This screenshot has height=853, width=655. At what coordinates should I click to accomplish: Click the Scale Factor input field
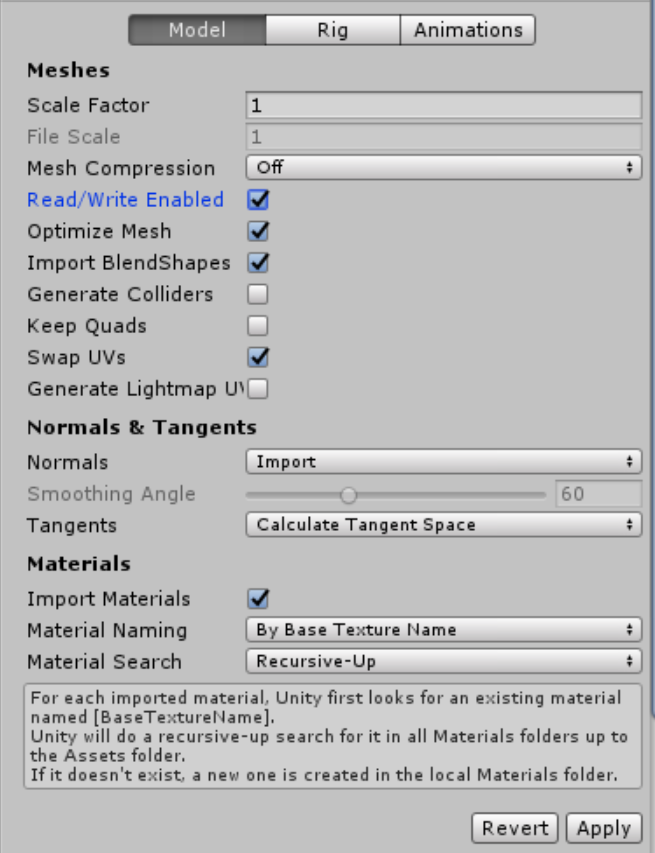pos(443,105)
